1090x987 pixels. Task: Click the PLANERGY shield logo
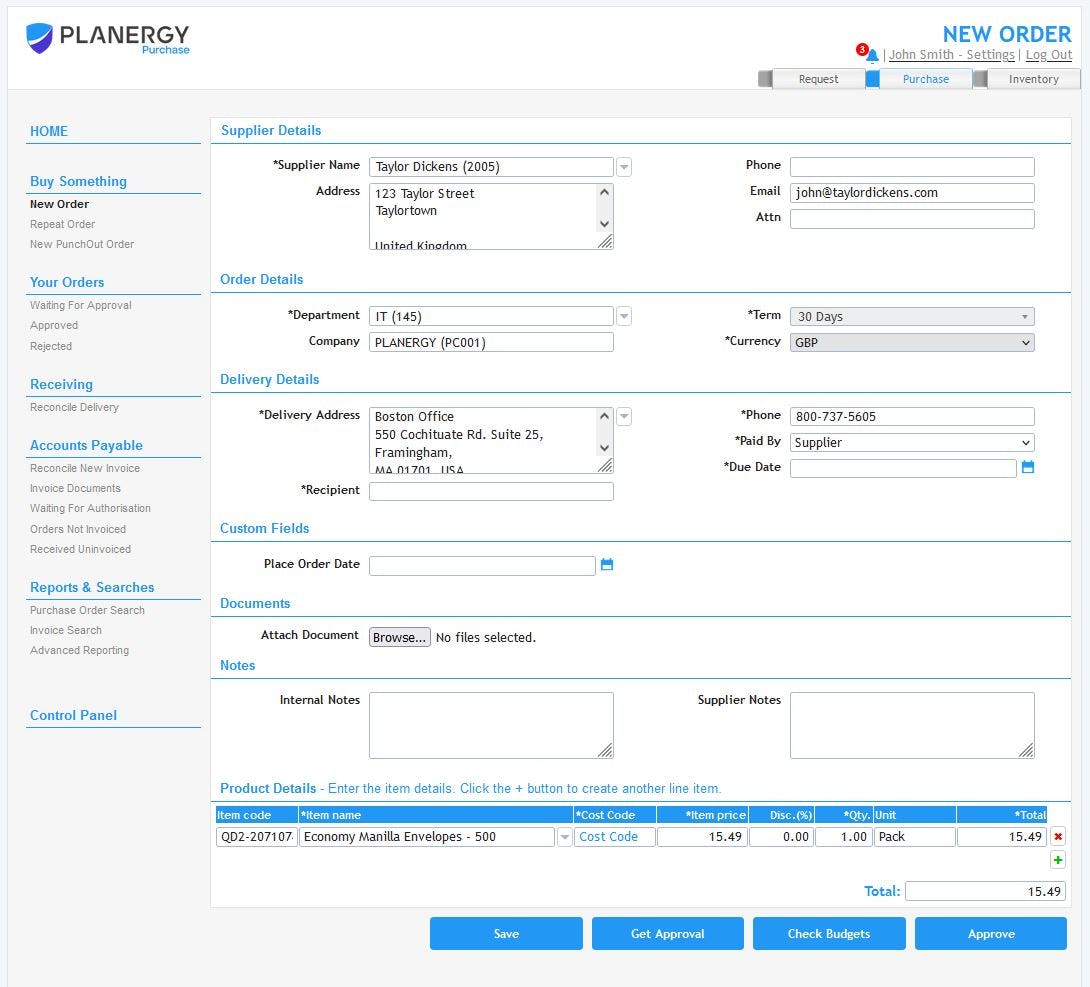click(x=40, y=38)
